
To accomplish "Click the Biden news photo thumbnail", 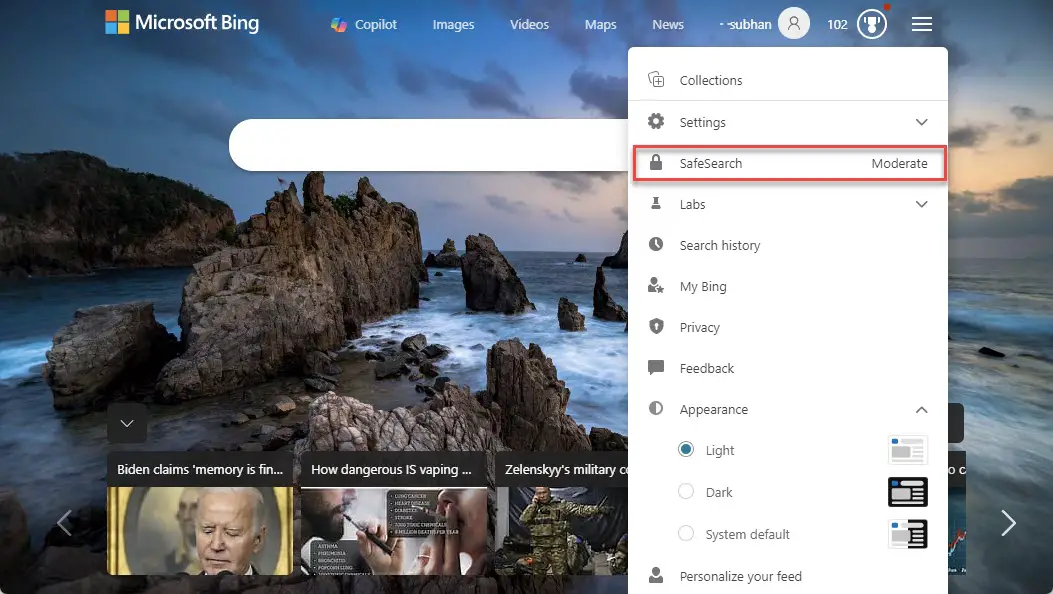I will (x=200, y=531).
